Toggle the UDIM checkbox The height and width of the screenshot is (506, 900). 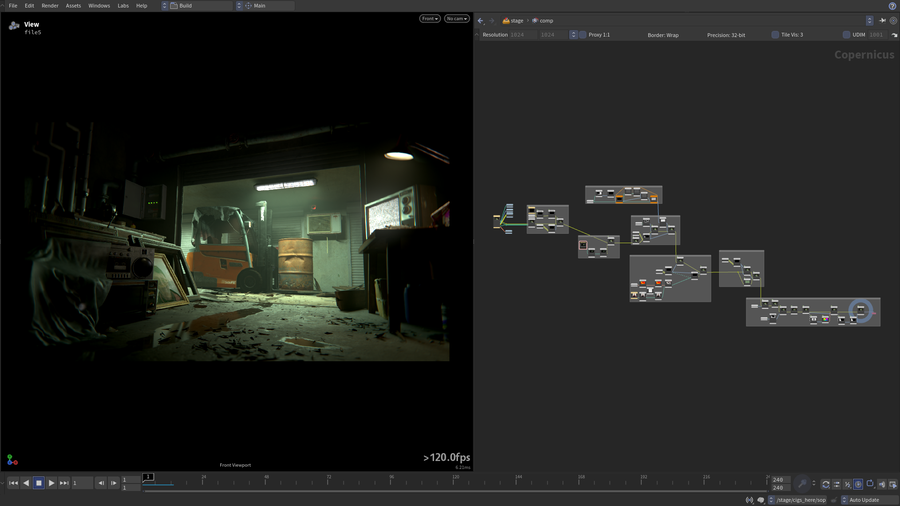[846, 35]
